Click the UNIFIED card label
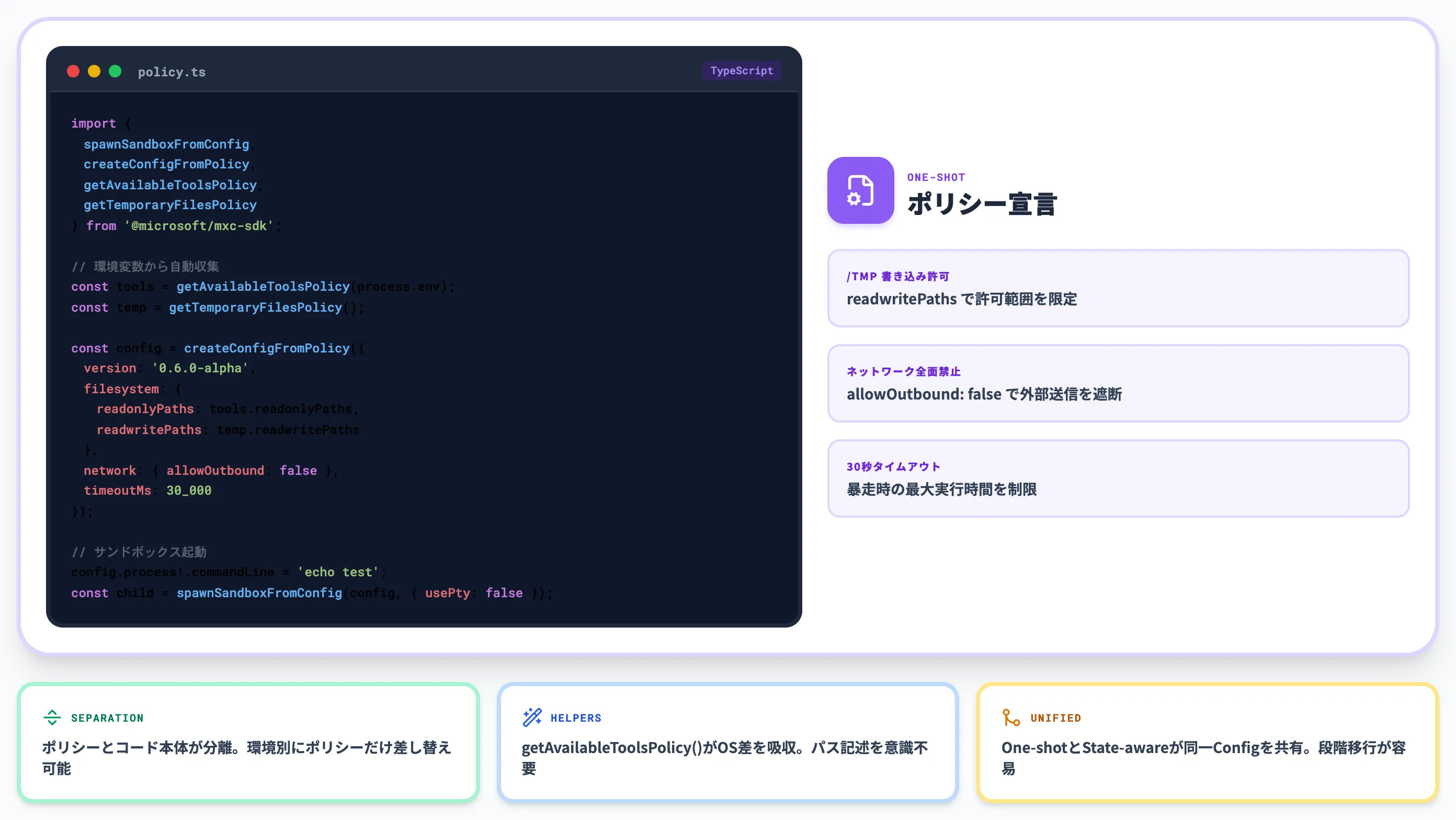Image resolution: width=1456 pixels, height=820 pixels. (x=1055, y=717)
